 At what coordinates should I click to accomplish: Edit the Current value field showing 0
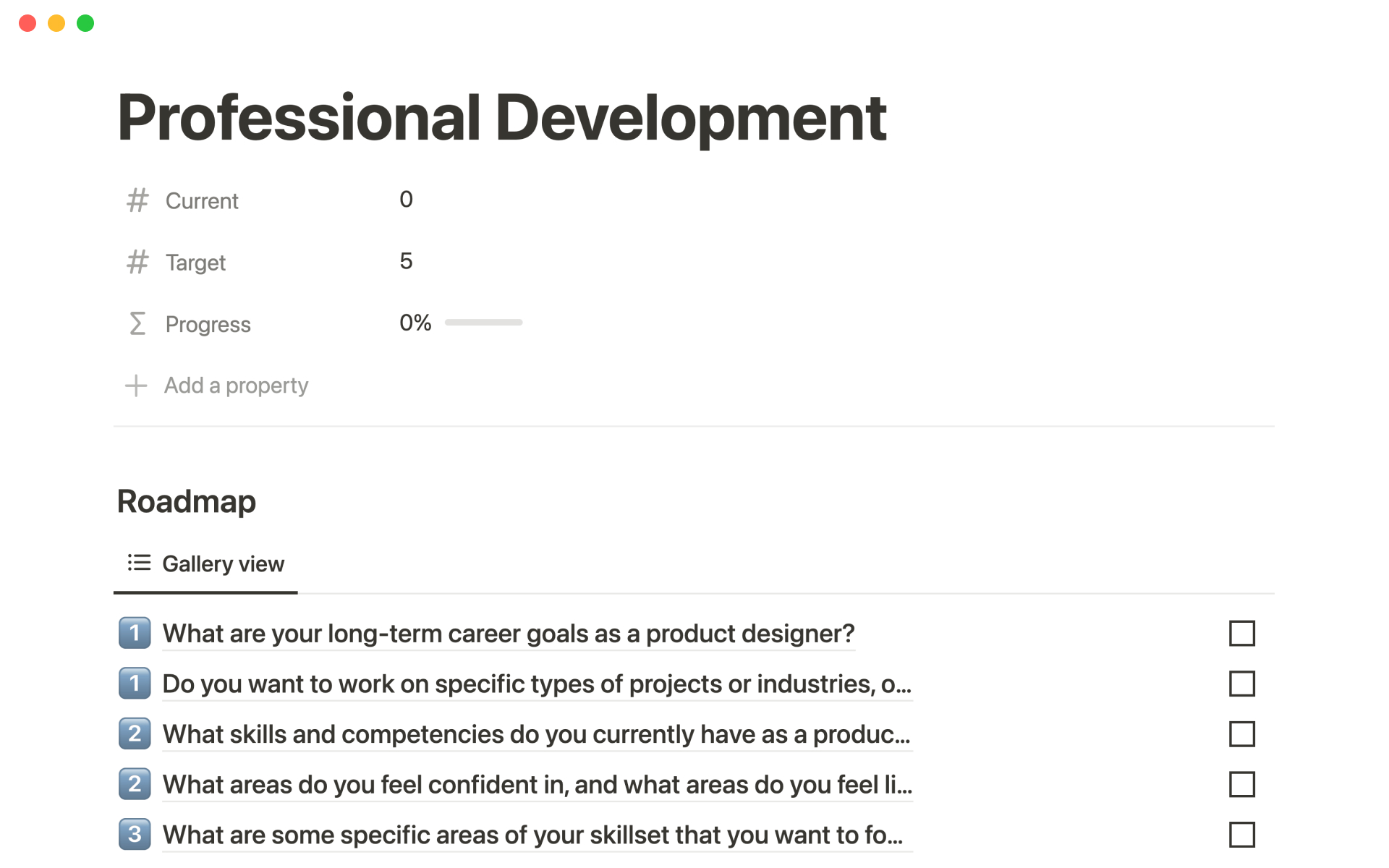[407, 200]
